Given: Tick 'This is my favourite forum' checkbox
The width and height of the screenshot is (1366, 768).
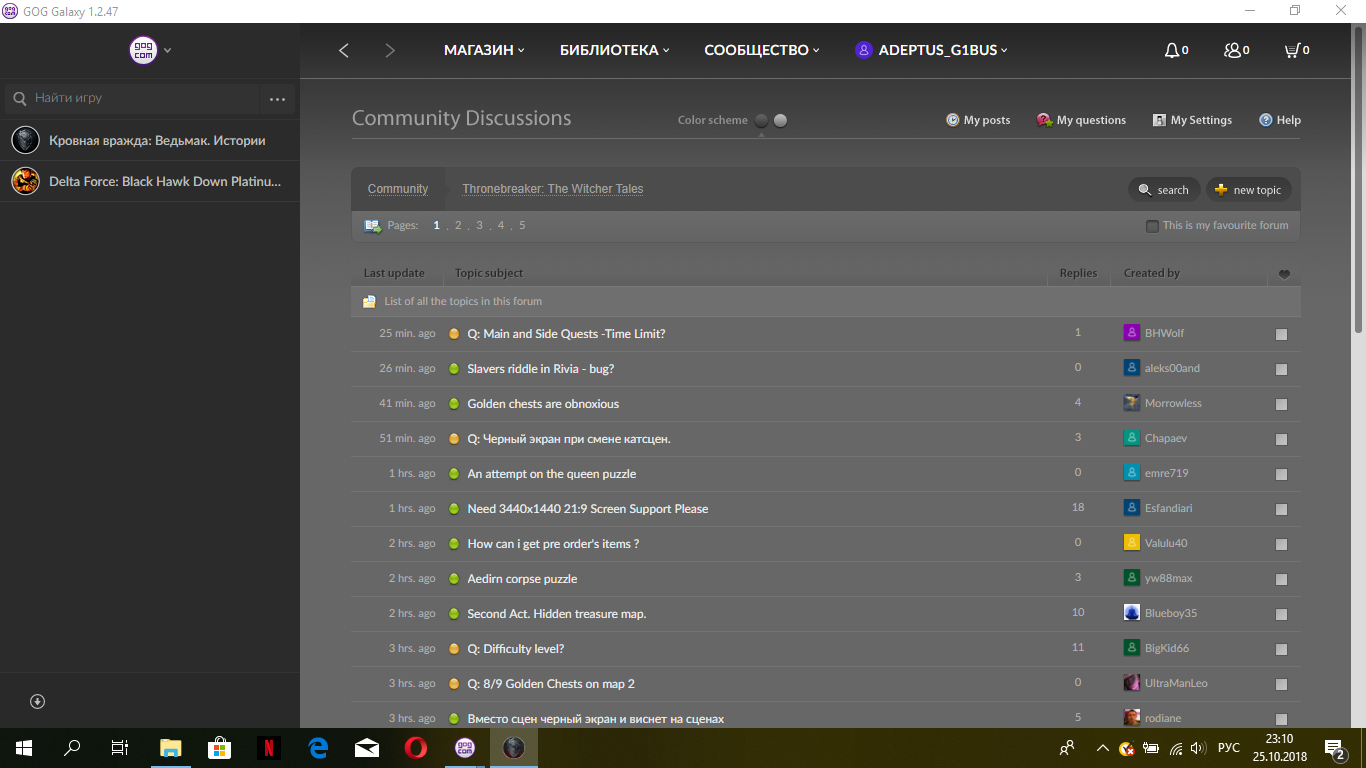Looking at the screenshot, I should coord(1152,226).
